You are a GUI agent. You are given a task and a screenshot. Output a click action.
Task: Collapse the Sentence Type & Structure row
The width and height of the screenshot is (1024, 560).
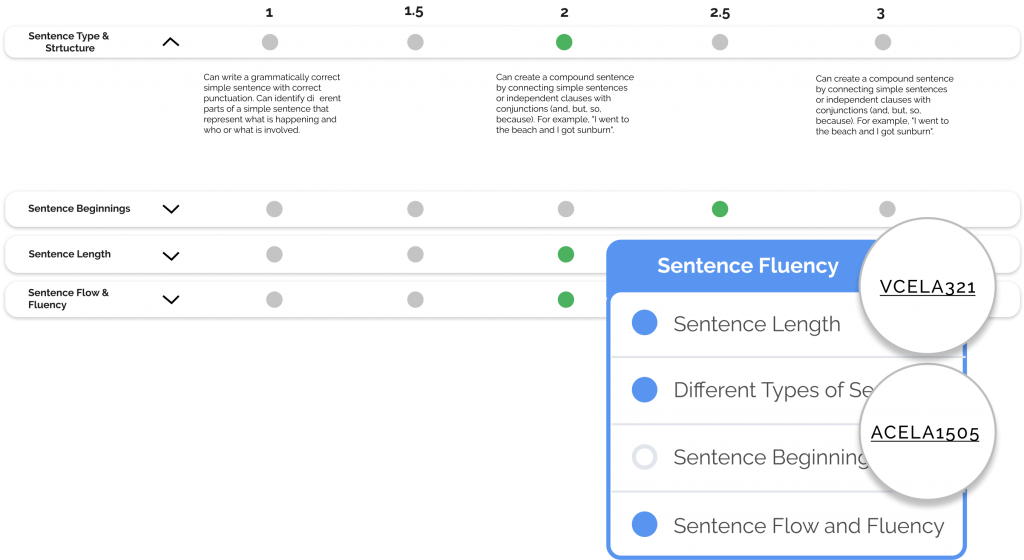(x=170, y=42)
